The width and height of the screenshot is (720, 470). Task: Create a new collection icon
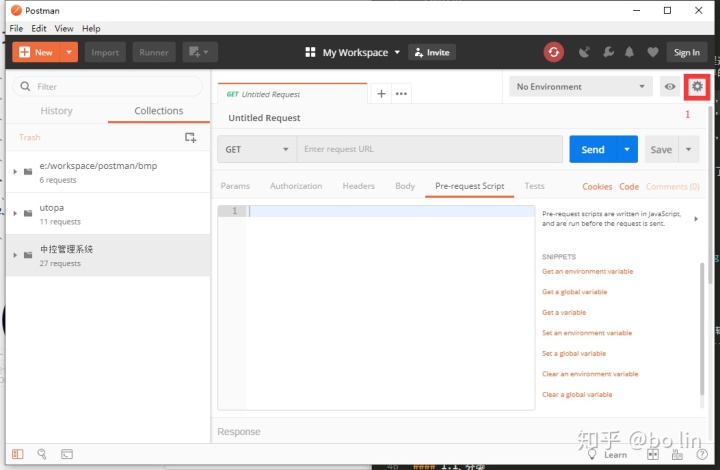[190, 137]
